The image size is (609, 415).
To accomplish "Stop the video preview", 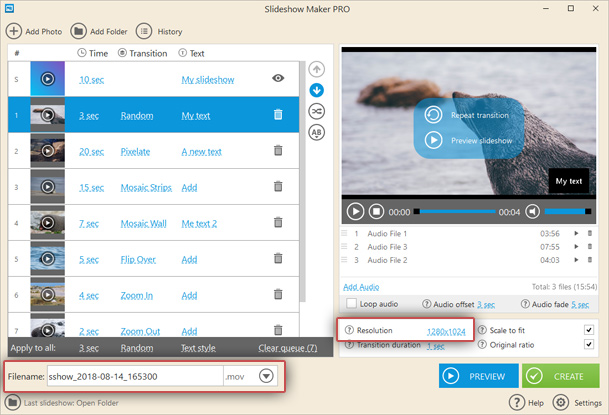I will [376, 212].
